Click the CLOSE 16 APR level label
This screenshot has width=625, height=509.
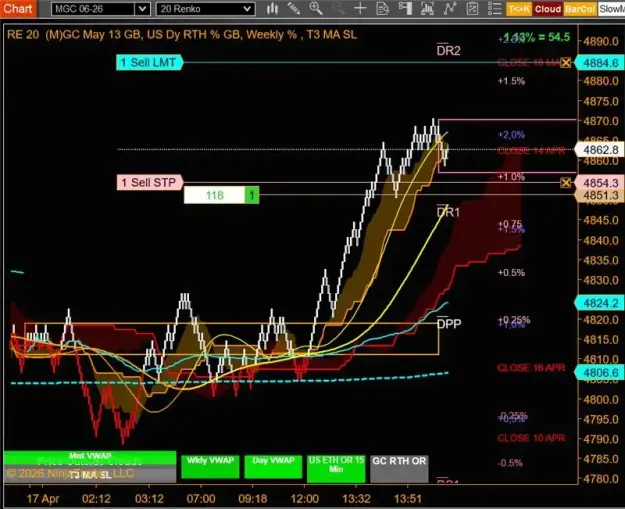click(531, 368)
